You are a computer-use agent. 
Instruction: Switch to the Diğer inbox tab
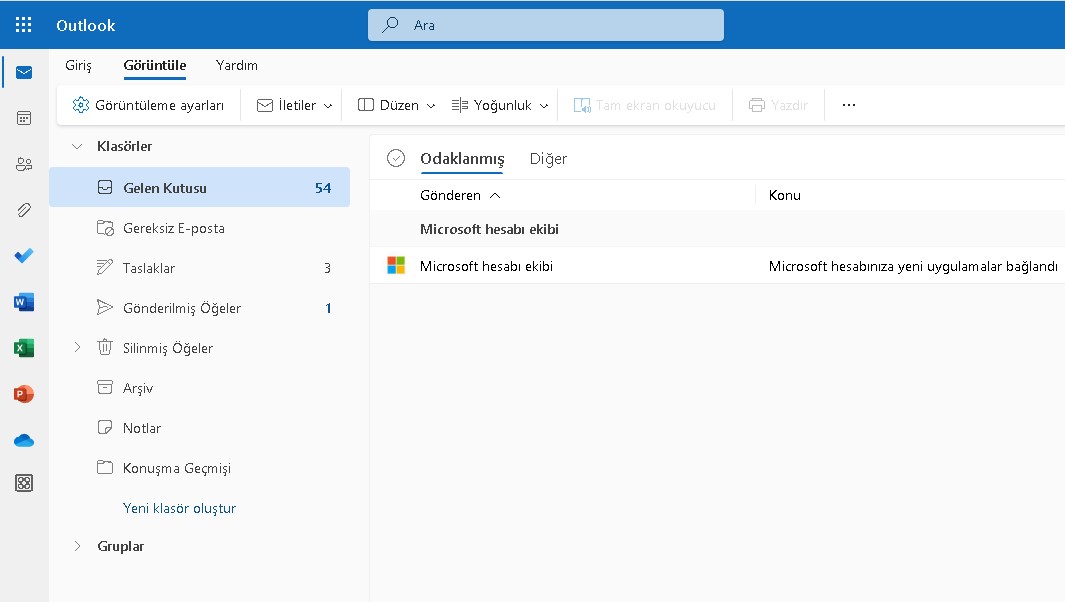point(548,158)
